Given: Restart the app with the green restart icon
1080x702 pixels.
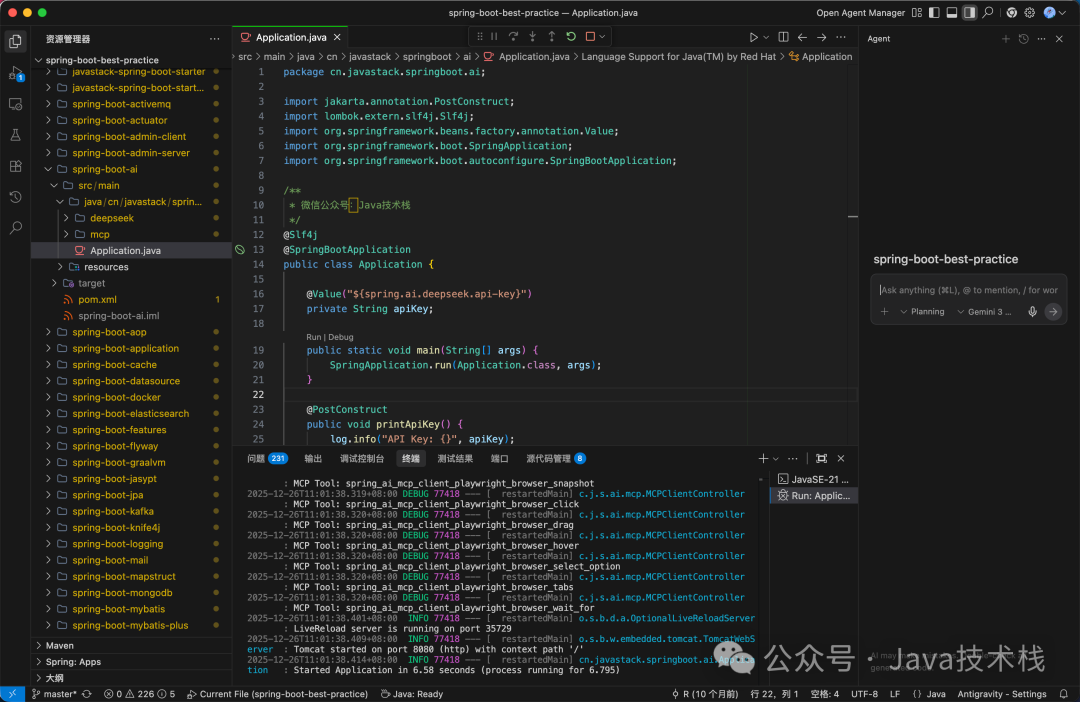Looking at the screenshot, I should click(x=571, y=36).
